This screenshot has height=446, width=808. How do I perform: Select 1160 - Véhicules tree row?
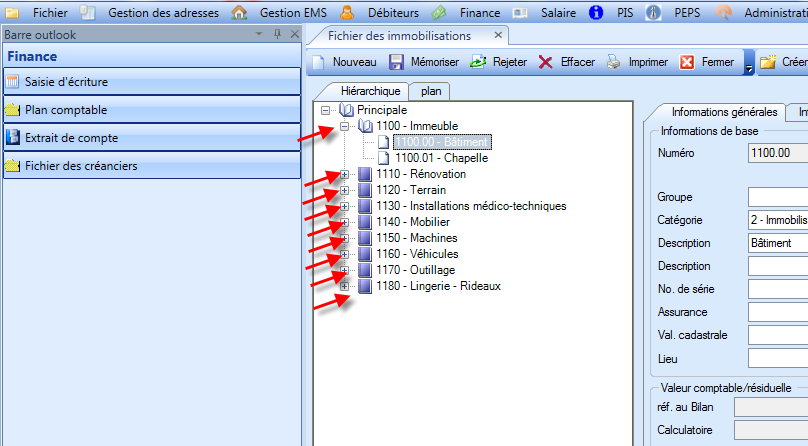coord(417,254)
